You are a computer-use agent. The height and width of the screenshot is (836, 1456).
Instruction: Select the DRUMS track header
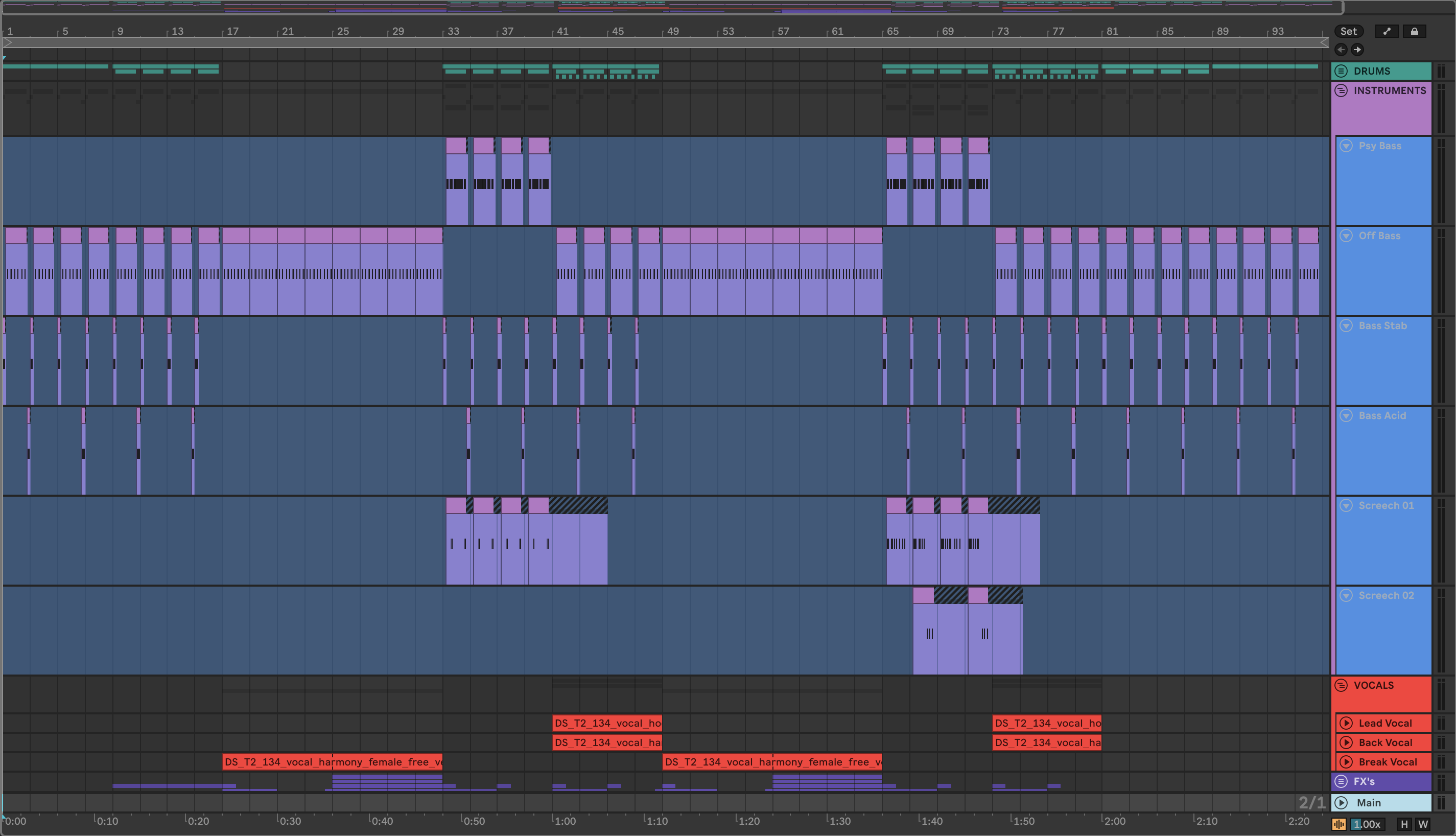pos(1381,71)
